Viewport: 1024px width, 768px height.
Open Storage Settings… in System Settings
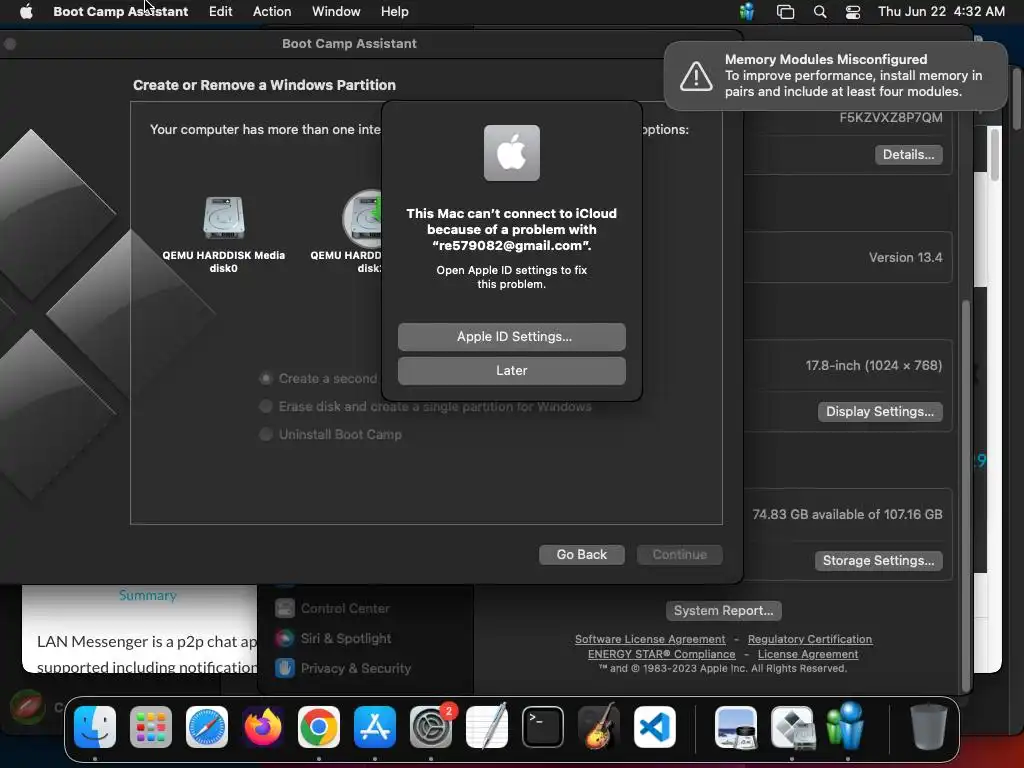878,560
